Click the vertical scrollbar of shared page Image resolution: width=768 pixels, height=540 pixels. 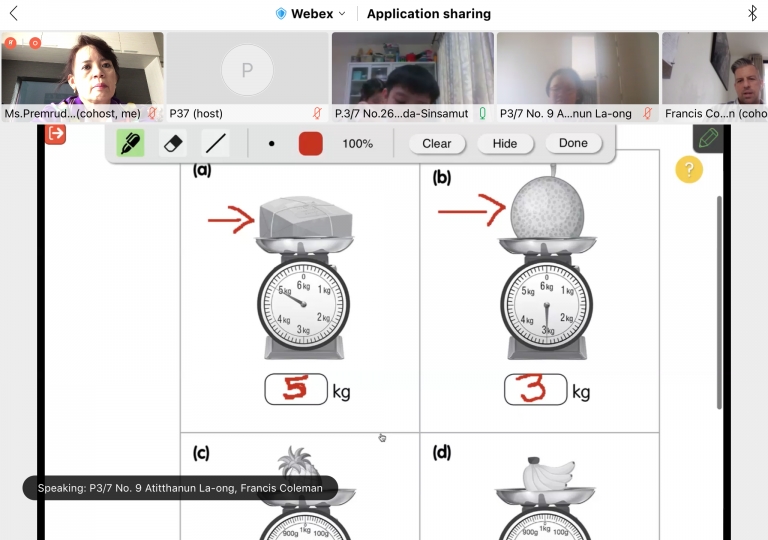[719, 302]
